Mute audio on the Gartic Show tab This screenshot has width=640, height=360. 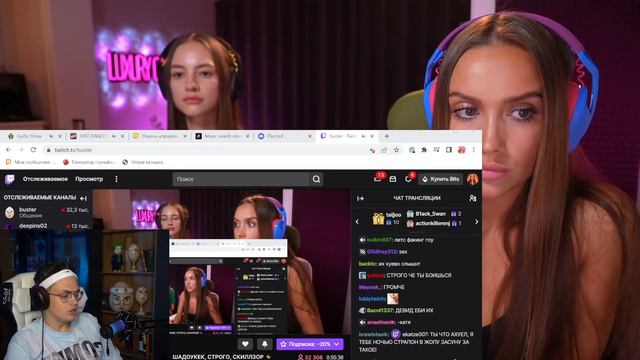(51, 136)
